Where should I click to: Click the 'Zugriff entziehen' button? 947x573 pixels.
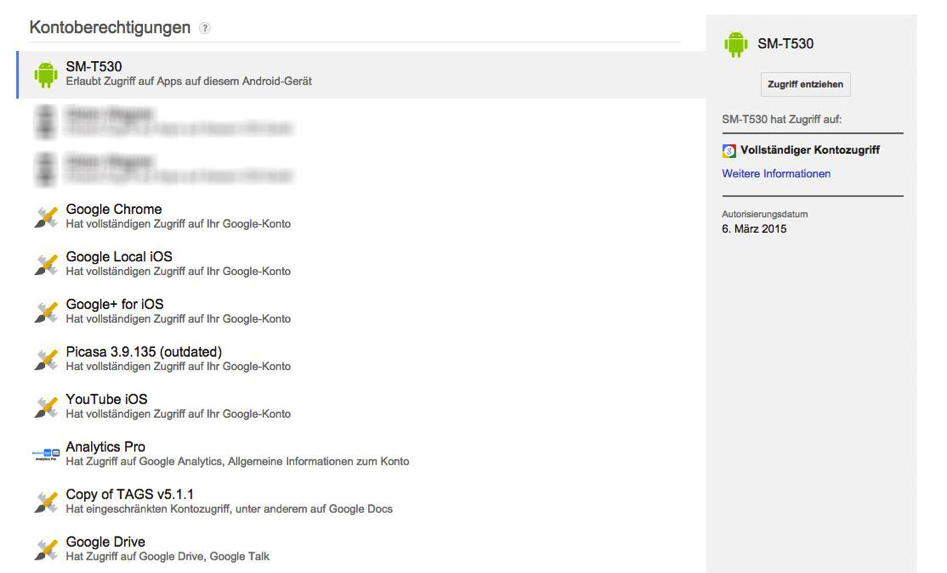click(805, 85)
